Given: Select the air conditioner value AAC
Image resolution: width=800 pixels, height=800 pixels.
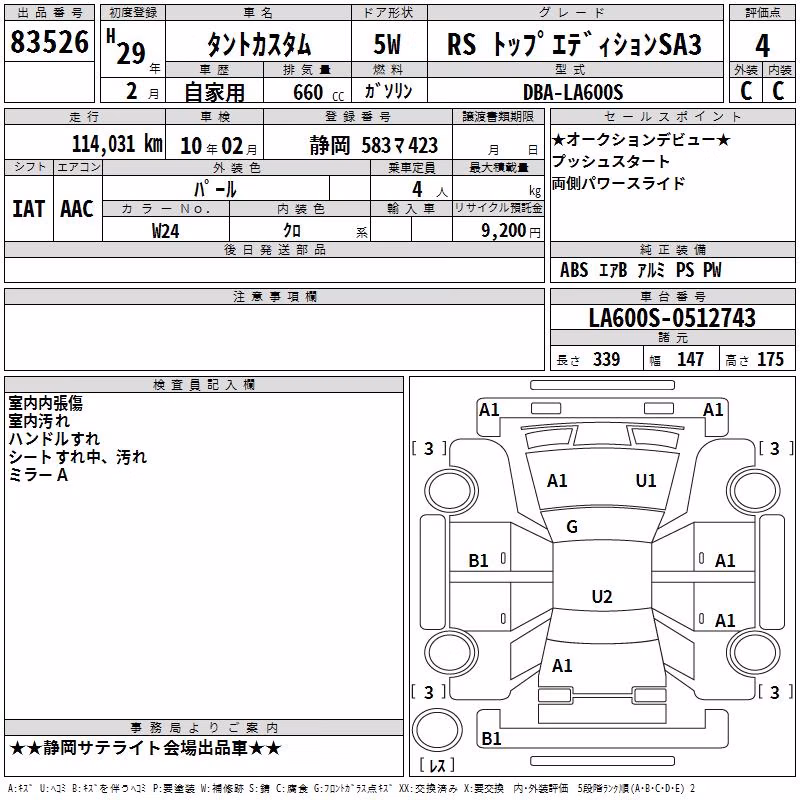Looking at the screenshot, I should [x=77, y=209].
